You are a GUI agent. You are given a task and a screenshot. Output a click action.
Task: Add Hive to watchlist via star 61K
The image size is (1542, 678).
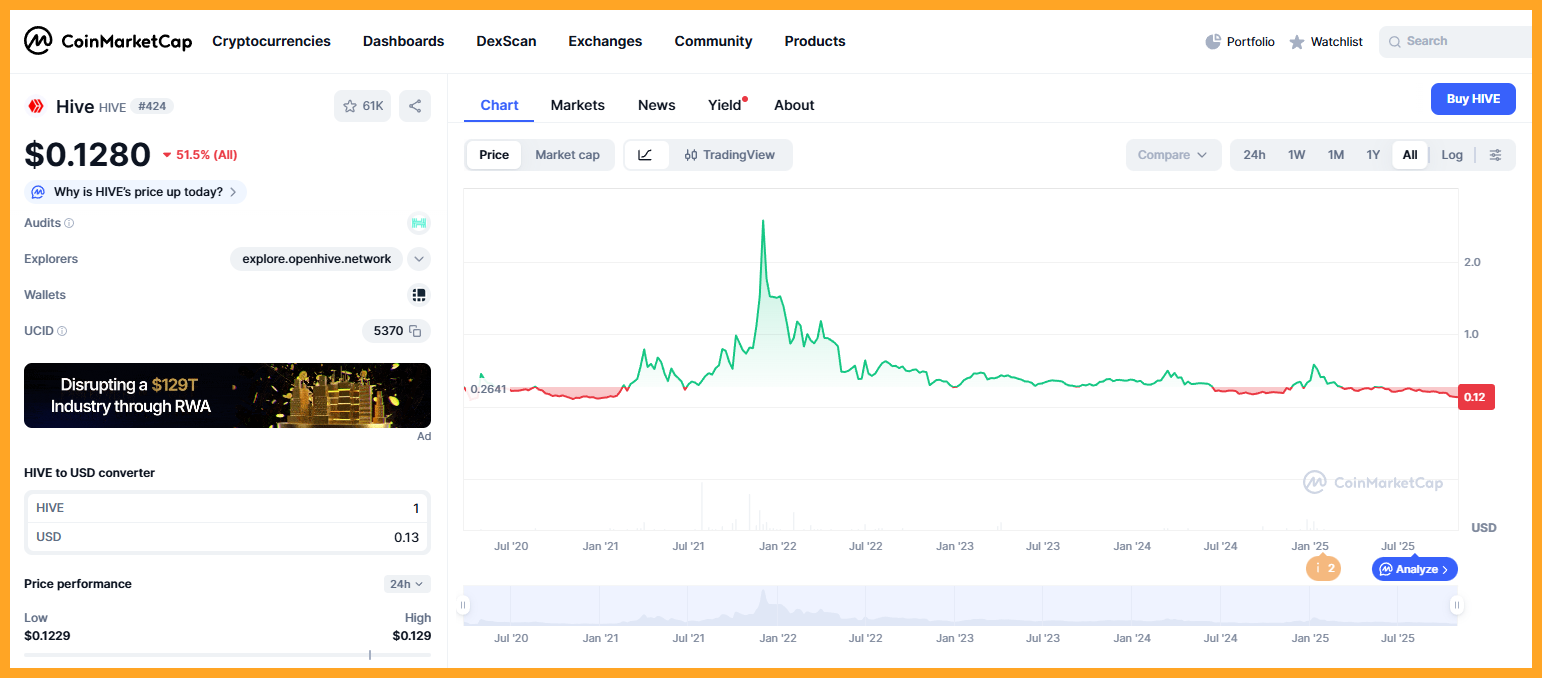point(362,106)
